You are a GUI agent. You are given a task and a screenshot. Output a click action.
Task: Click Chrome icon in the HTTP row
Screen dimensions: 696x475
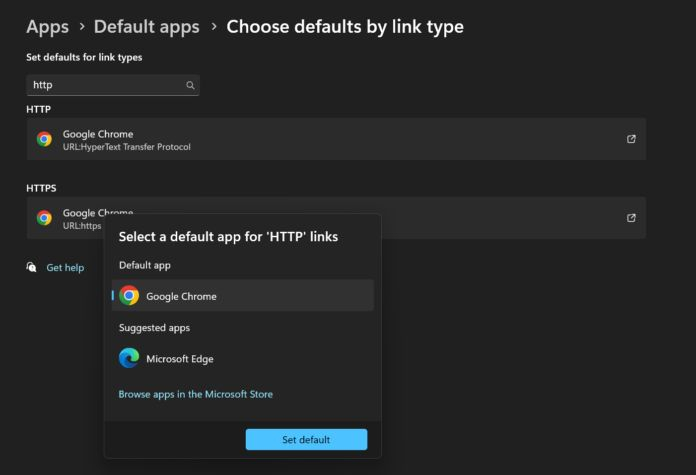click(x=44, y=139)
